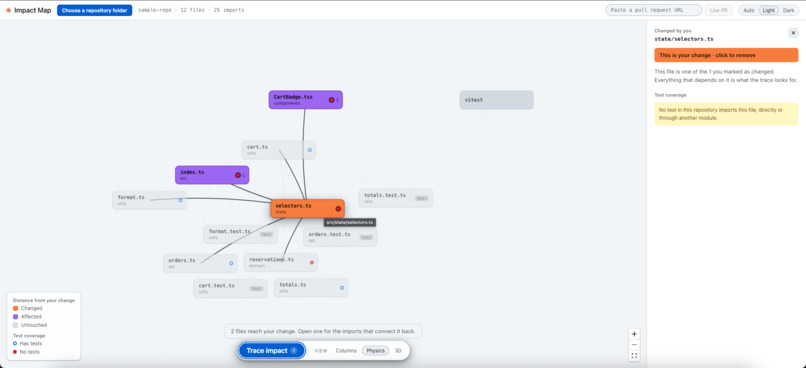The height and width of the screenshot is (368, 806).
Task: Select the format.test.ts node
Action: pyautogui.click(x=240, y=234)
